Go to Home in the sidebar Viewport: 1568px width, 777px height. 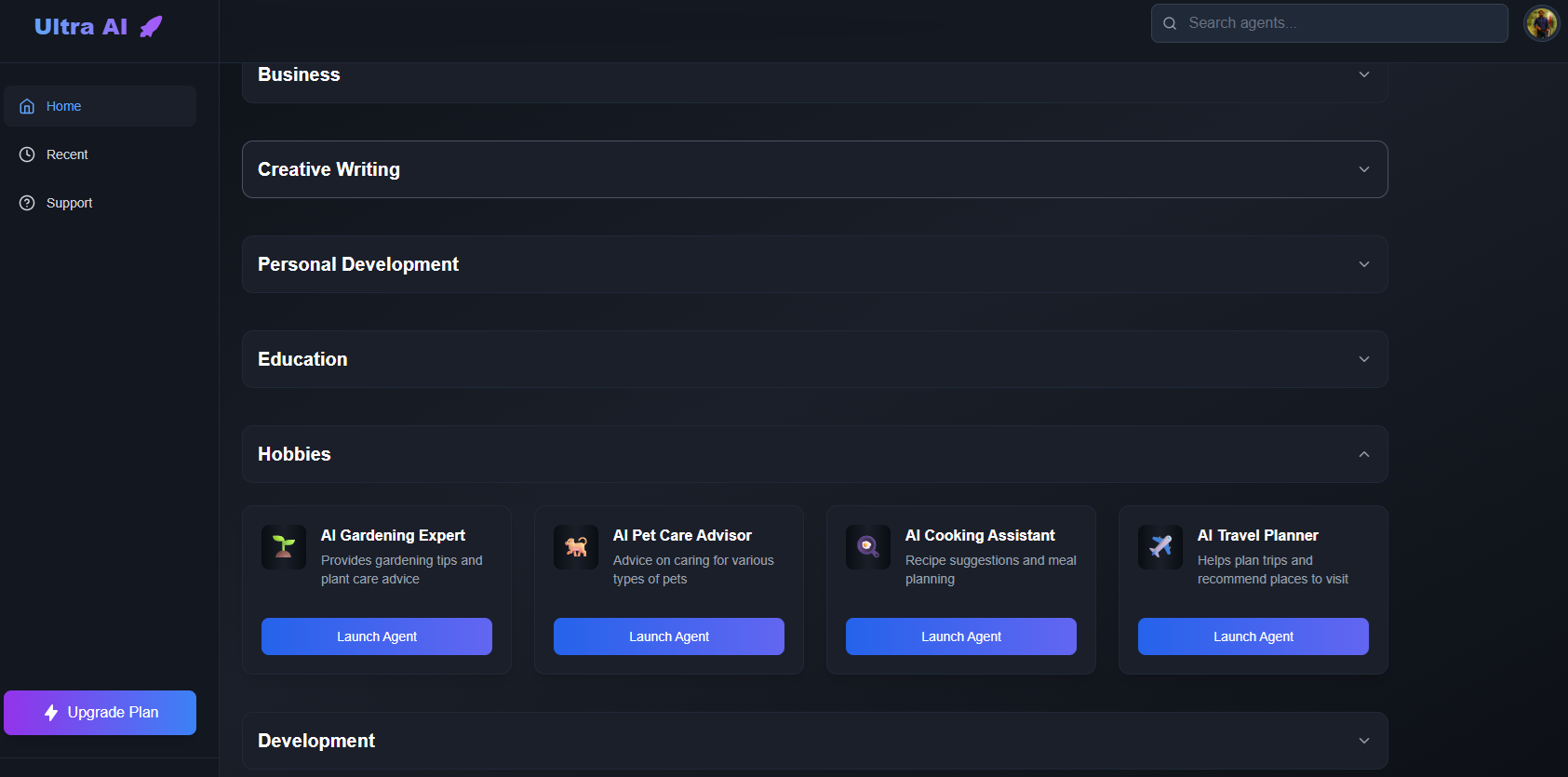click(100, 106)
